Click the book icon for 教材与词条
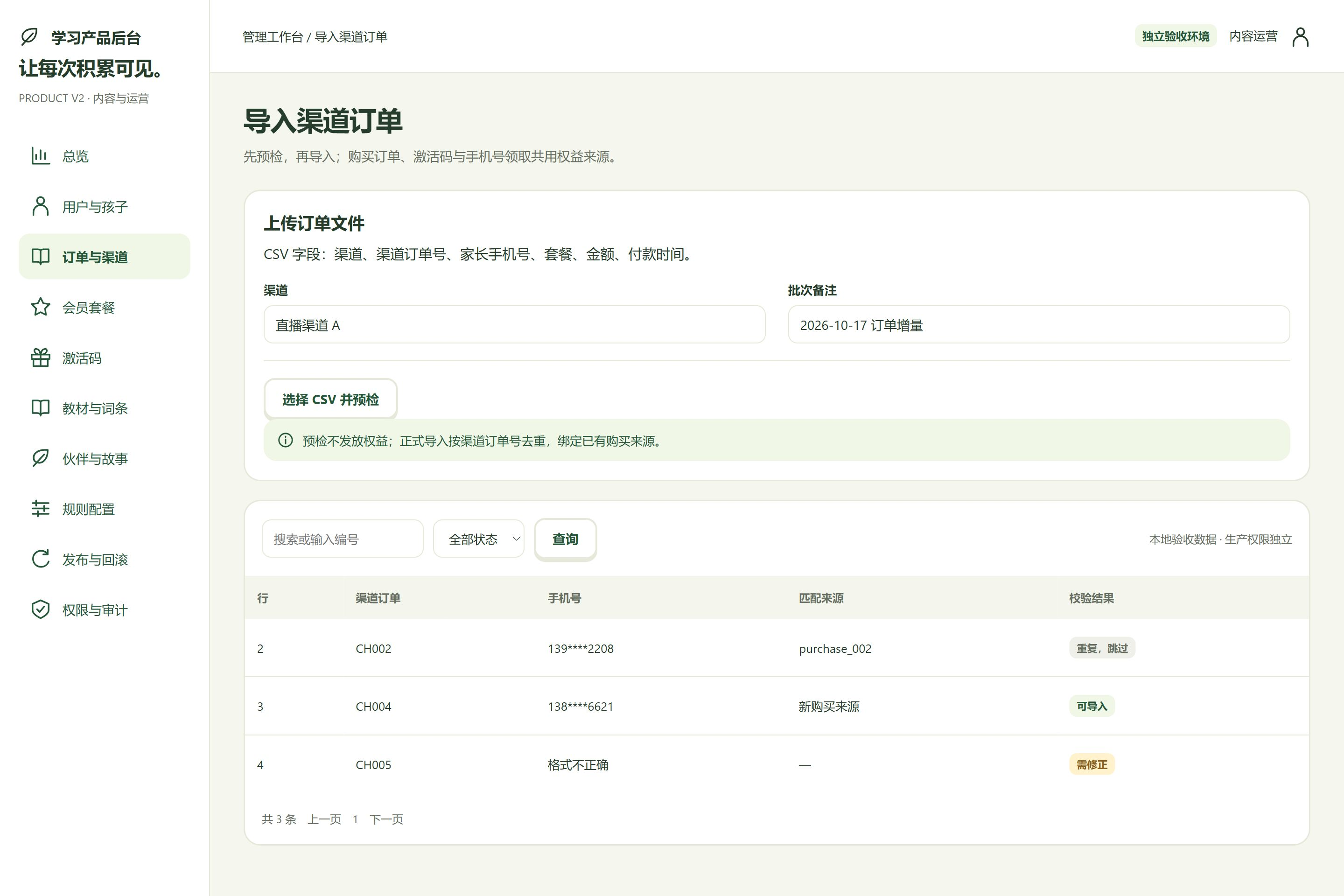1344x896 pixels. point(41,408)
